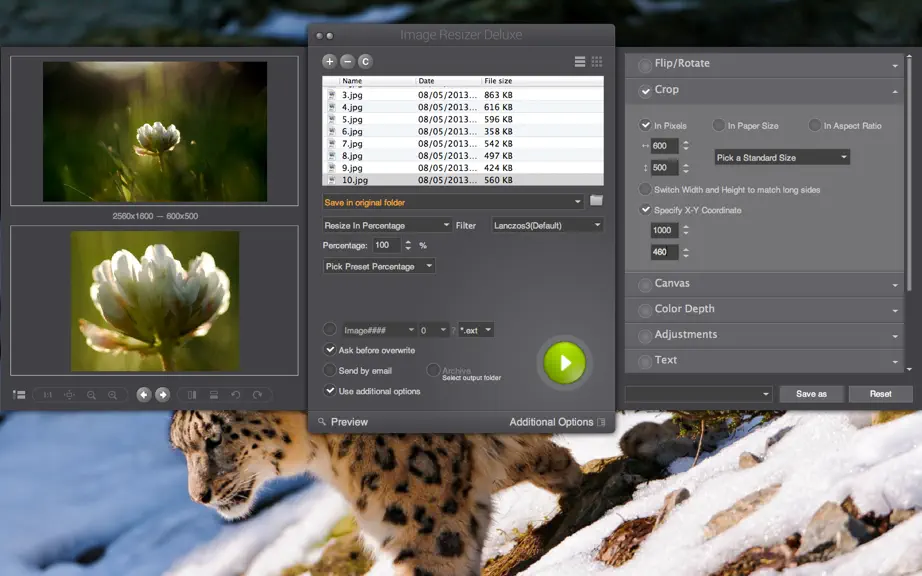Click the remove image minus icon
The height and width of the screenshot is (576, 922).
tap(348, 61)
